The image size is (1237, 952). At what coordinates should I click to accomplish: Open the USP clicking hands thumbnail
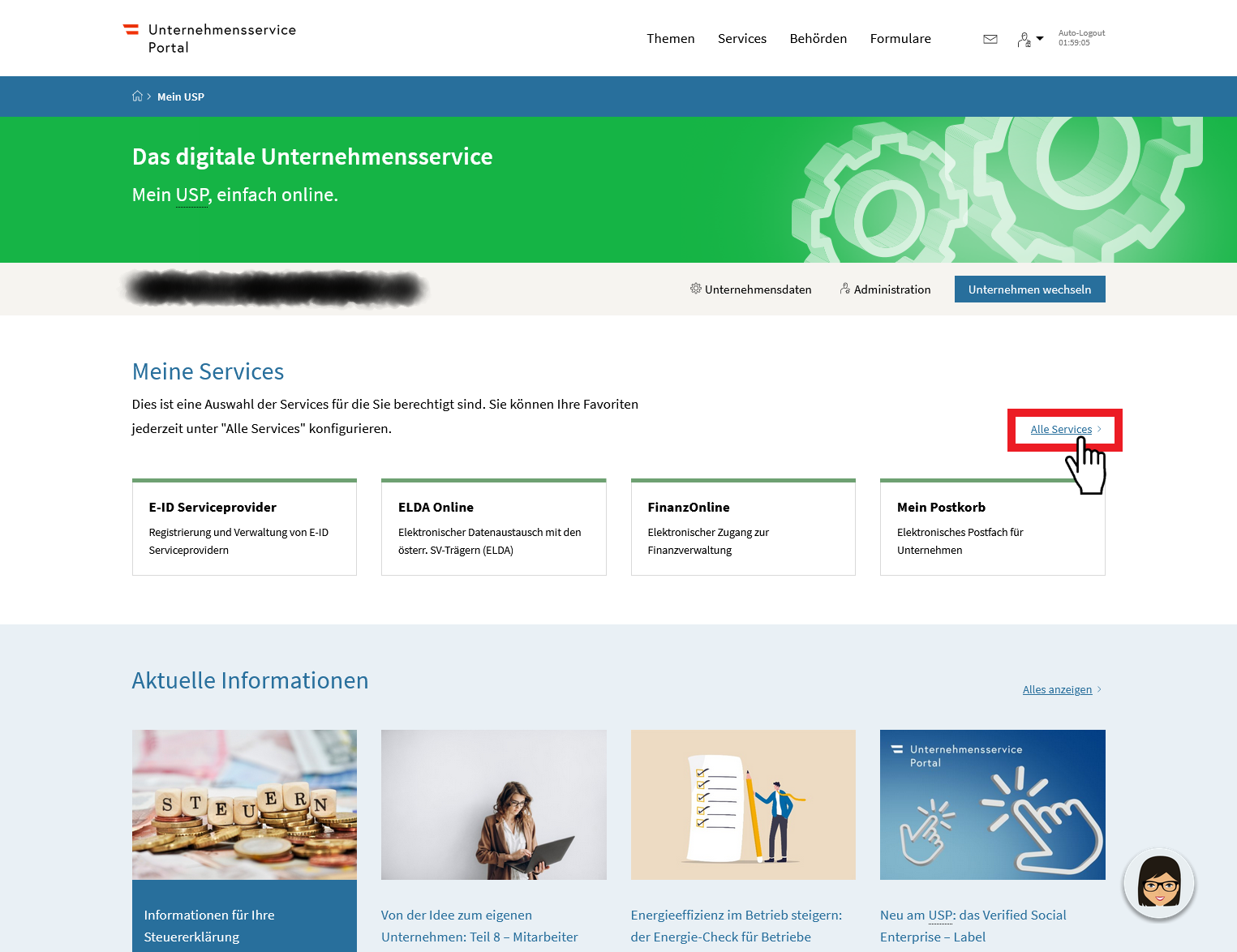pos(993,804)
